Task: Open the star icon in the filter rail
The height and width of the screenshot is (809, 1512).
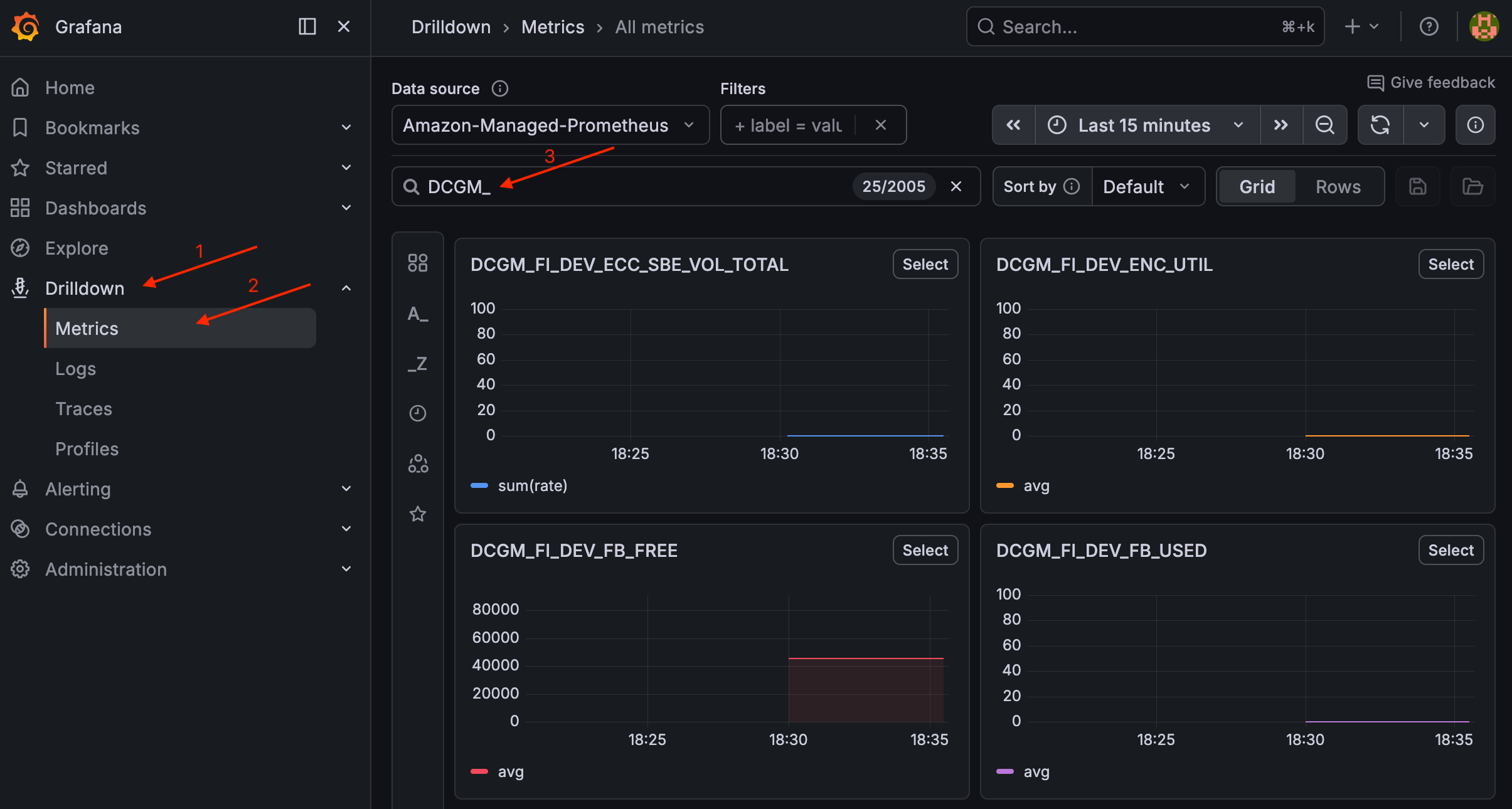Action: pyautogui.click(x=418, y=514)
